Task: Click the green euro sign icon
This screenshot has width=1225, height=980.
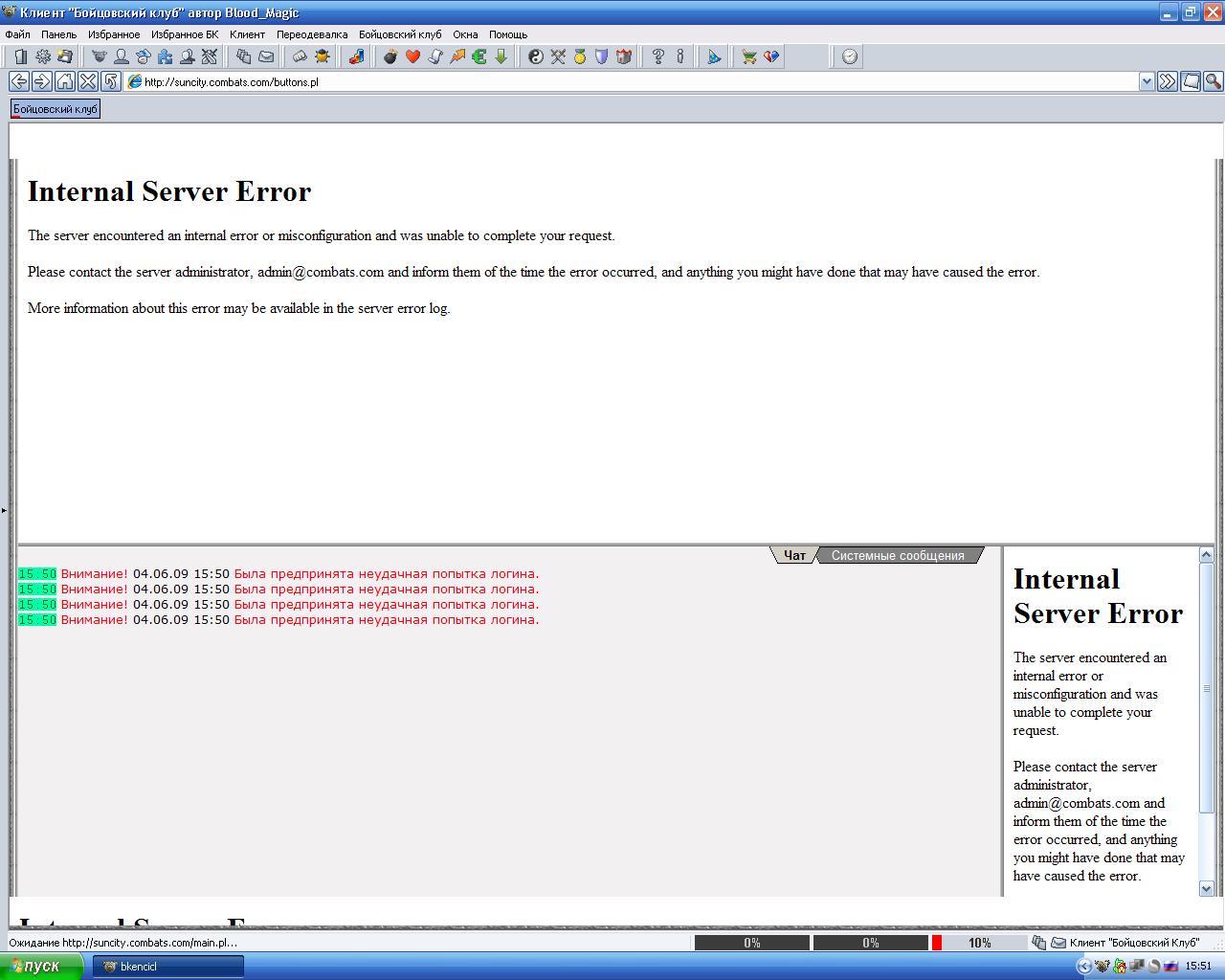Action: [x=479, y=56]
